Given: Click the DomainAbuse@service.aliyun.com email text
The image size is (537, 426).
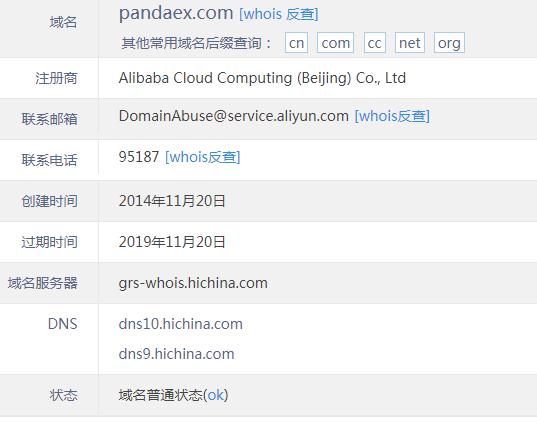Looking at the screenshot, I should pos(234,116).
